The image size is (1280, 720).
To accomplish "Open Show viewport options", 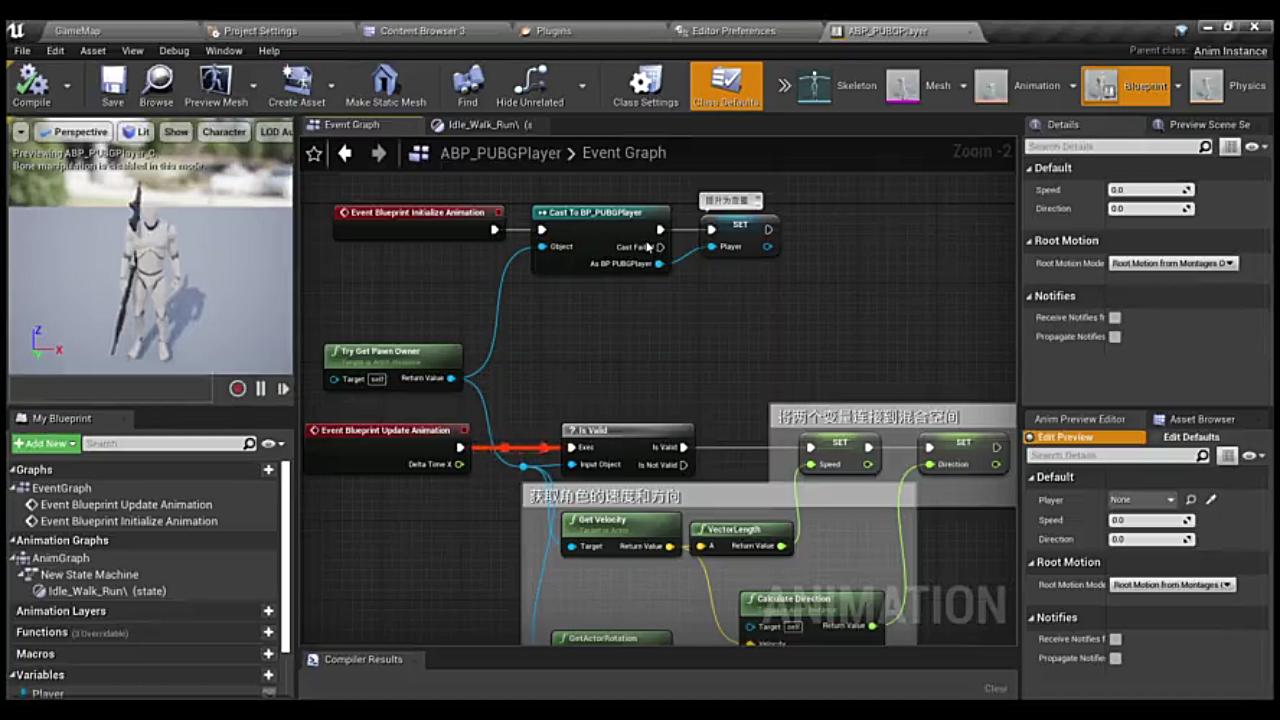I will click(176, 132).
